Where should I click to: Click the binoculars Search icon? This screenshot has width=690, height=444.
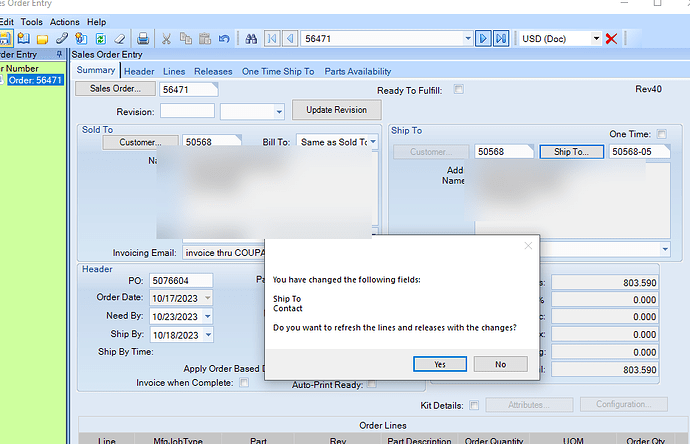click(x=251, y=39)
